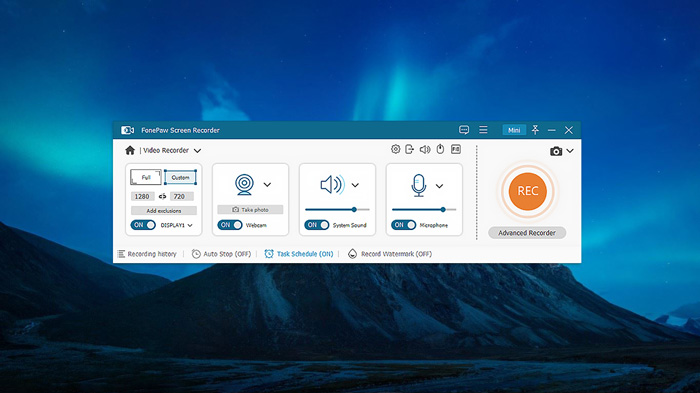Switch off the Microphone toggle
The height and width of the screenshot is (393, 700).
coord(403,225)
